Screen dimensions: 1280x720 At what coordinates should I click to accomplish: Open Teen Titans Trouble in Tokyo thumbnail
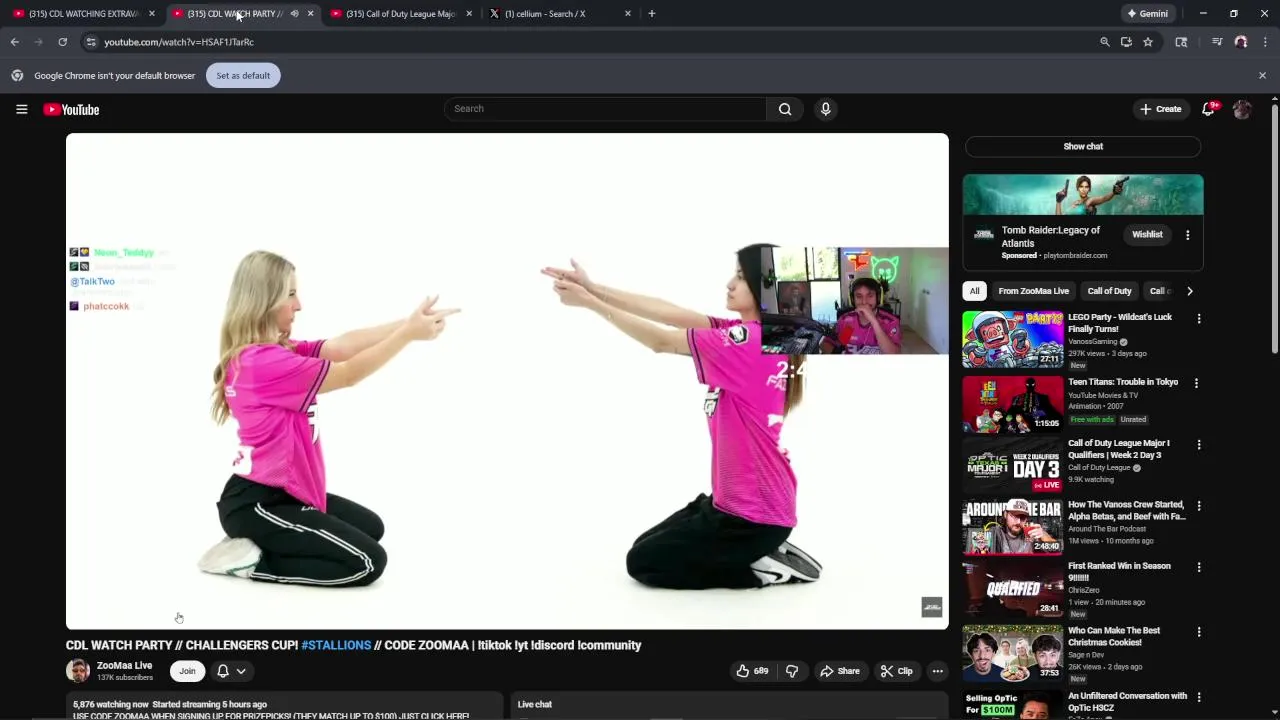click(1013, 404)
